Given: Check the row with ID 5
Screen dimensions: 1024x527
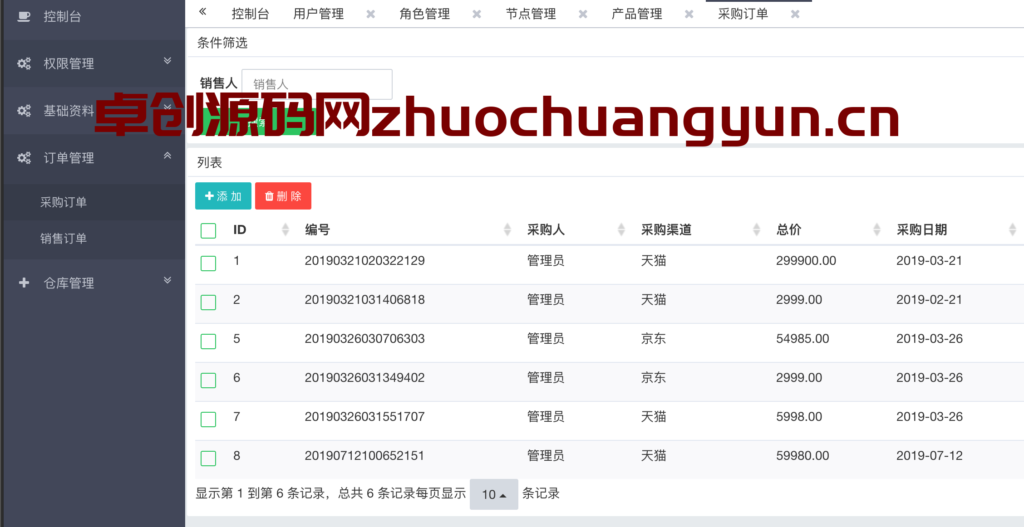Looking at the screenshot, I should tap(208, 342).
